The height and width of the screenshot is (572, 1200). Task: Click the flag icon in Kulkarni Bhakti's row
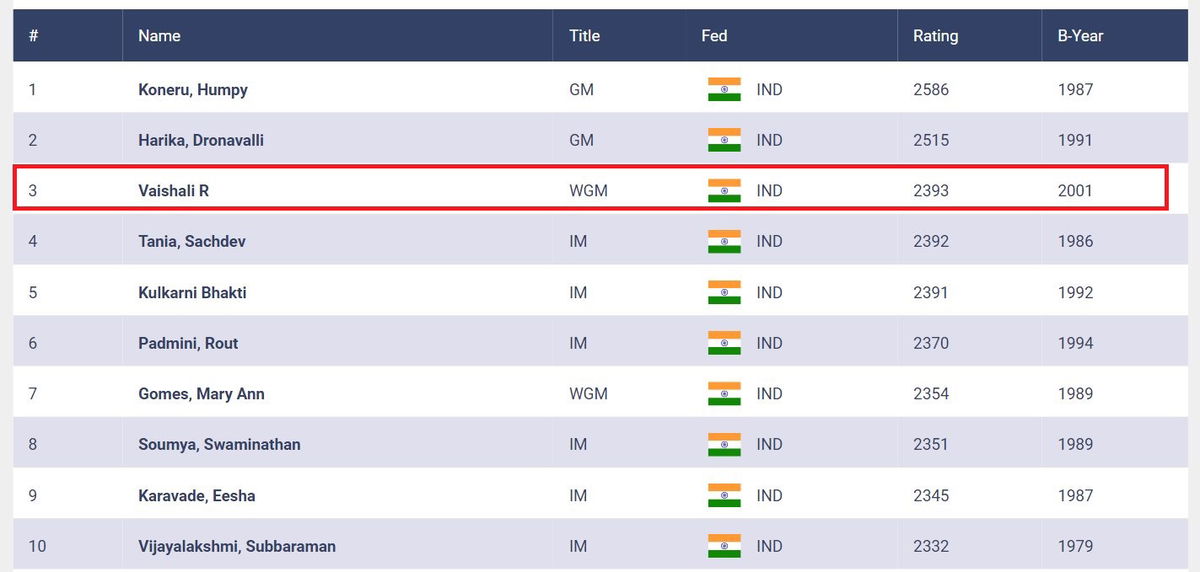724,292
